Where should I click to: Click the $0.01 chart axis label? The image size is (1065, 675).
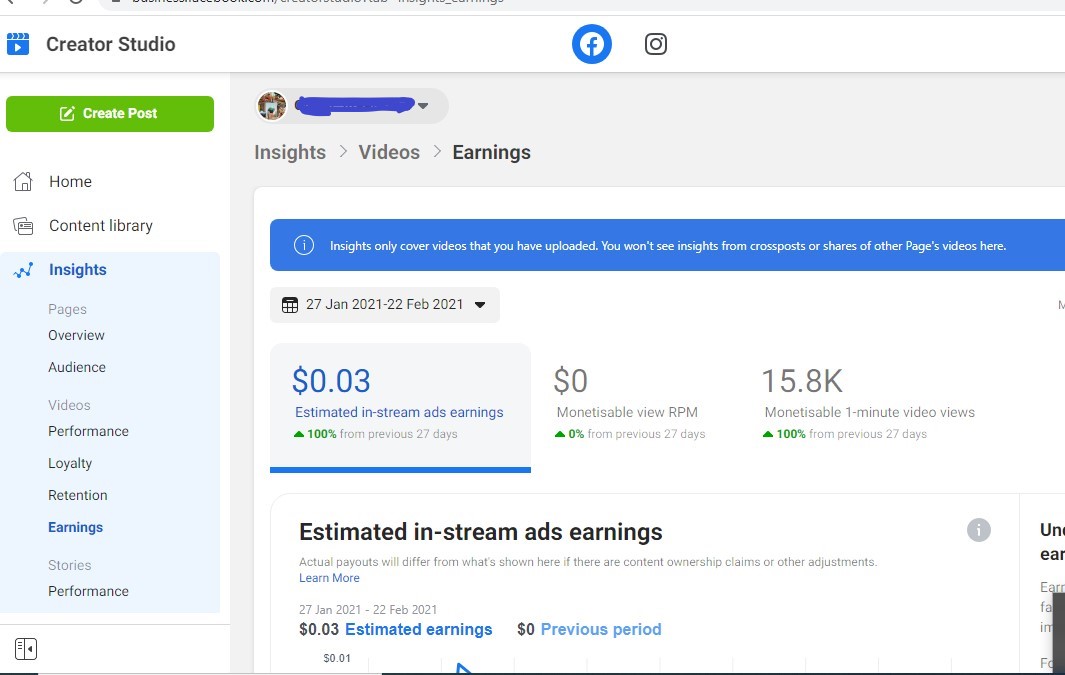(x=337, y=658)
